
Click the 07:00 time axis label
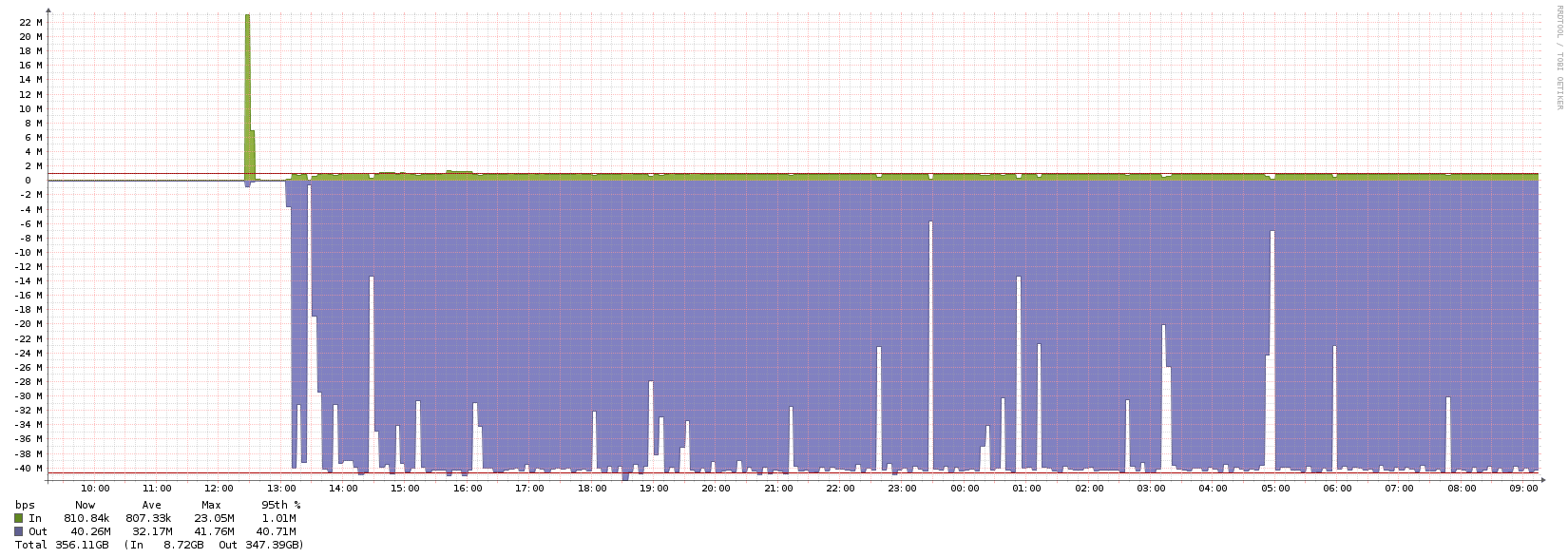click(1400, 489)
